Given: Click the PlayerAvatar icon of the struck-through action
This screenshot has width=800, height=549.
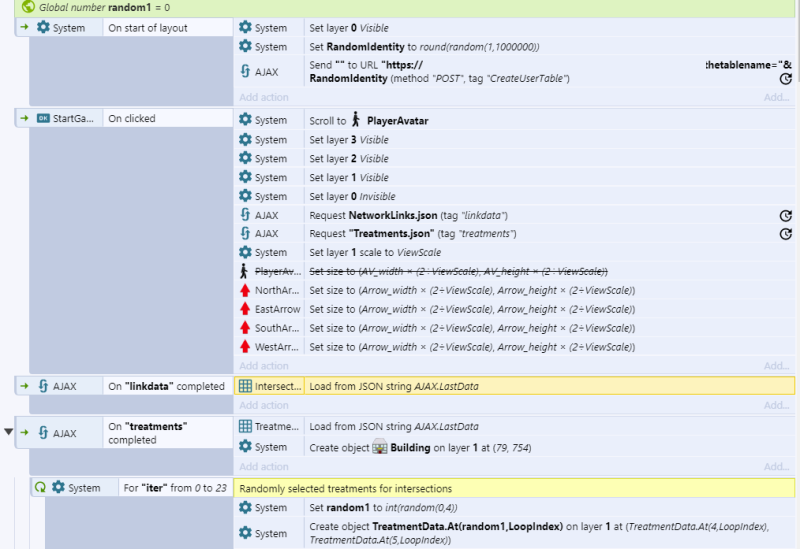Looking at the screenshot, I should coord(245,271).
